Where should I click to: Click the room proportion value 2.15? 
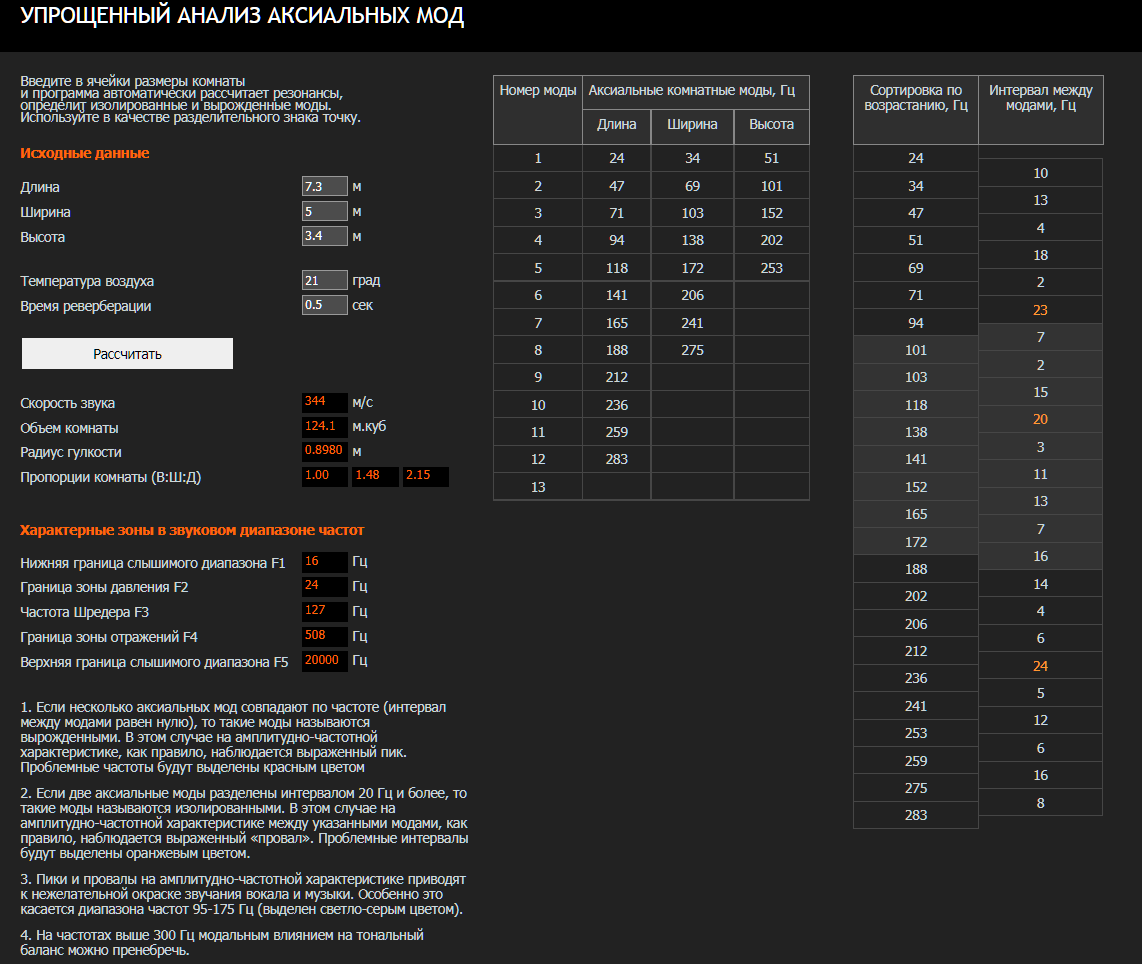pyautogui.click(x=426, y=476)
